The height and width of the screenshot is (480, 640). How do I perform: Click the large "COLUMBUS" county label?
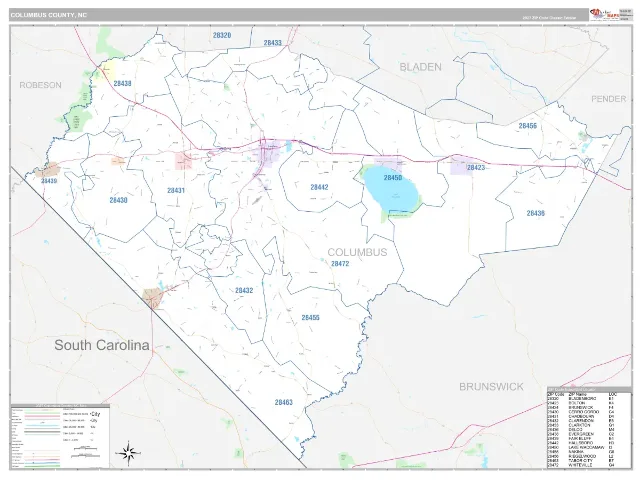(x=357, y=252)
